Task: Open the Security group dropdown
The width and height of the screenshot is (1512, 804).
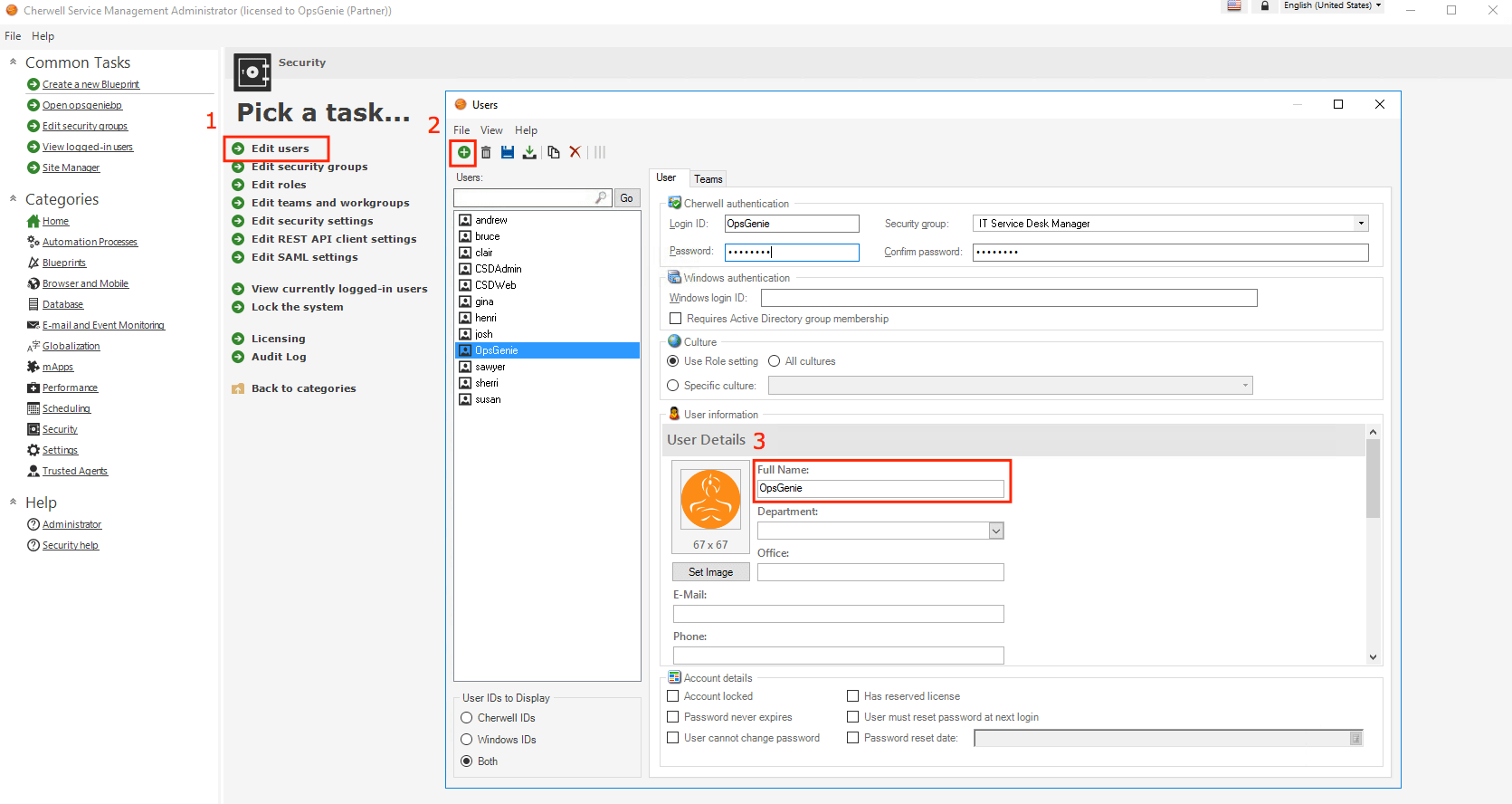Action: coord(1361,224)
